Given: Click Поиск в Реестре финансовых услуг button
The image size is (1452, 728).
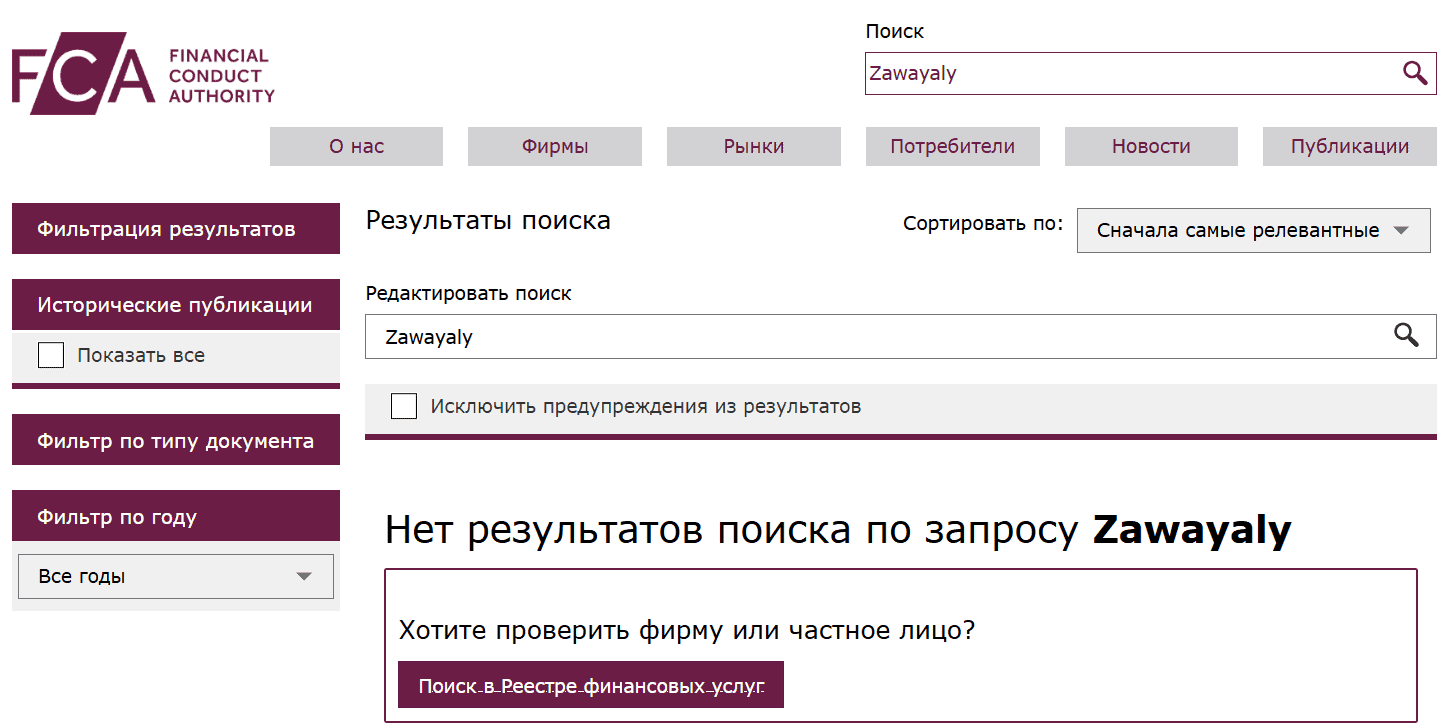Looking at the screenshot, I should [591, 684].
